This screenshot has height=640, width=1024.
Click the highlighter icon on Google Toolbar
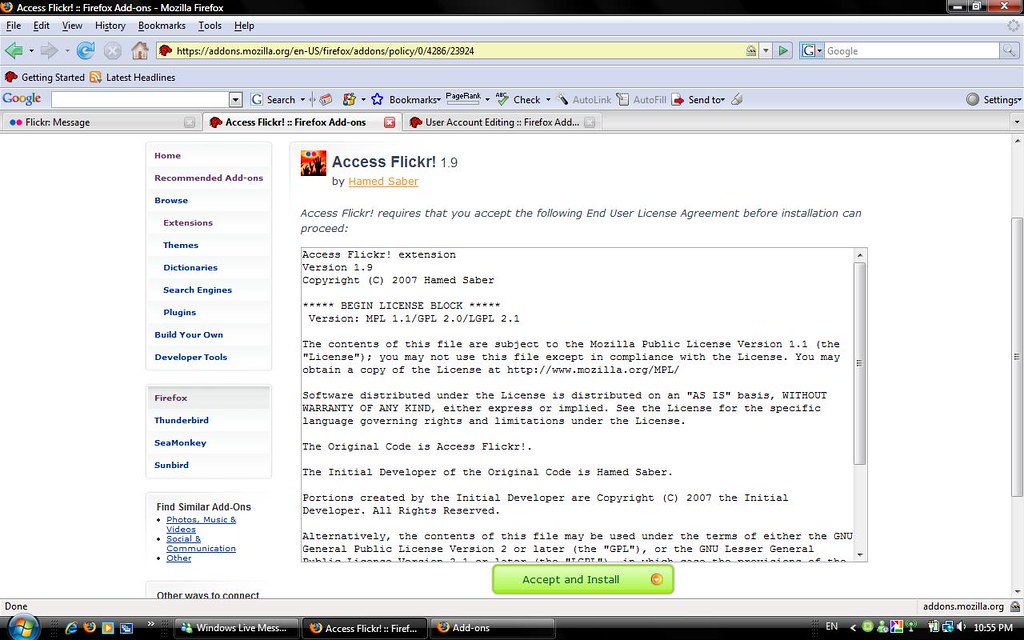(x=737, y=99)
